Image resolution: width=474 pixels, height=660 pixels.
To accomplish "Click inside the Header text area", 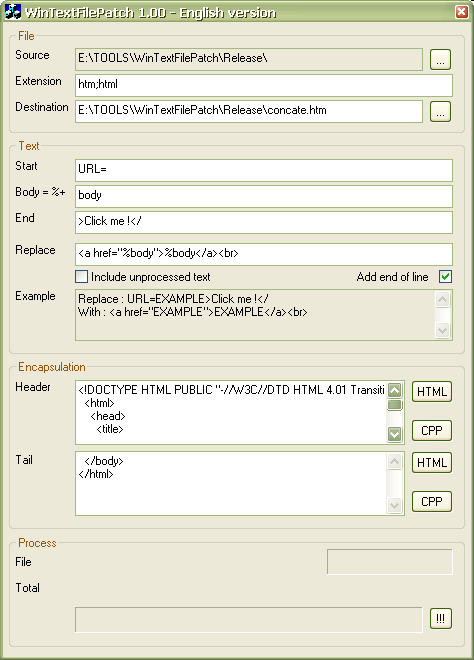I will pyautogui.click(x=231, y=412).
